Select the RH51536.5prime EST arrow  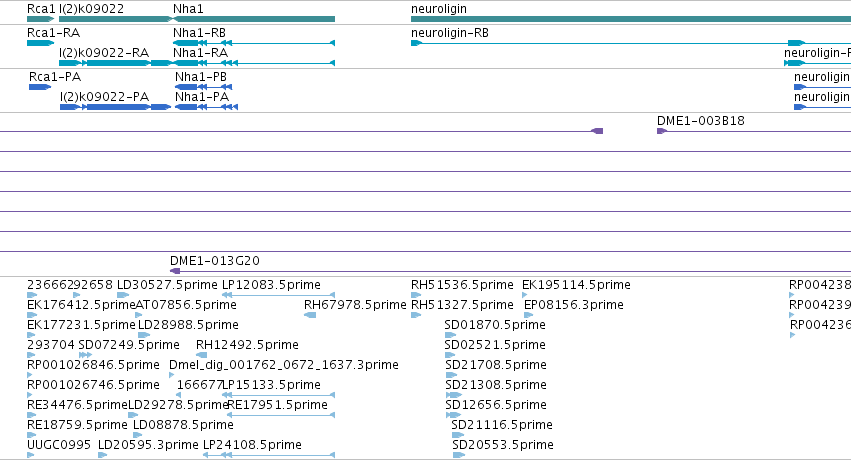pos(416,295)
